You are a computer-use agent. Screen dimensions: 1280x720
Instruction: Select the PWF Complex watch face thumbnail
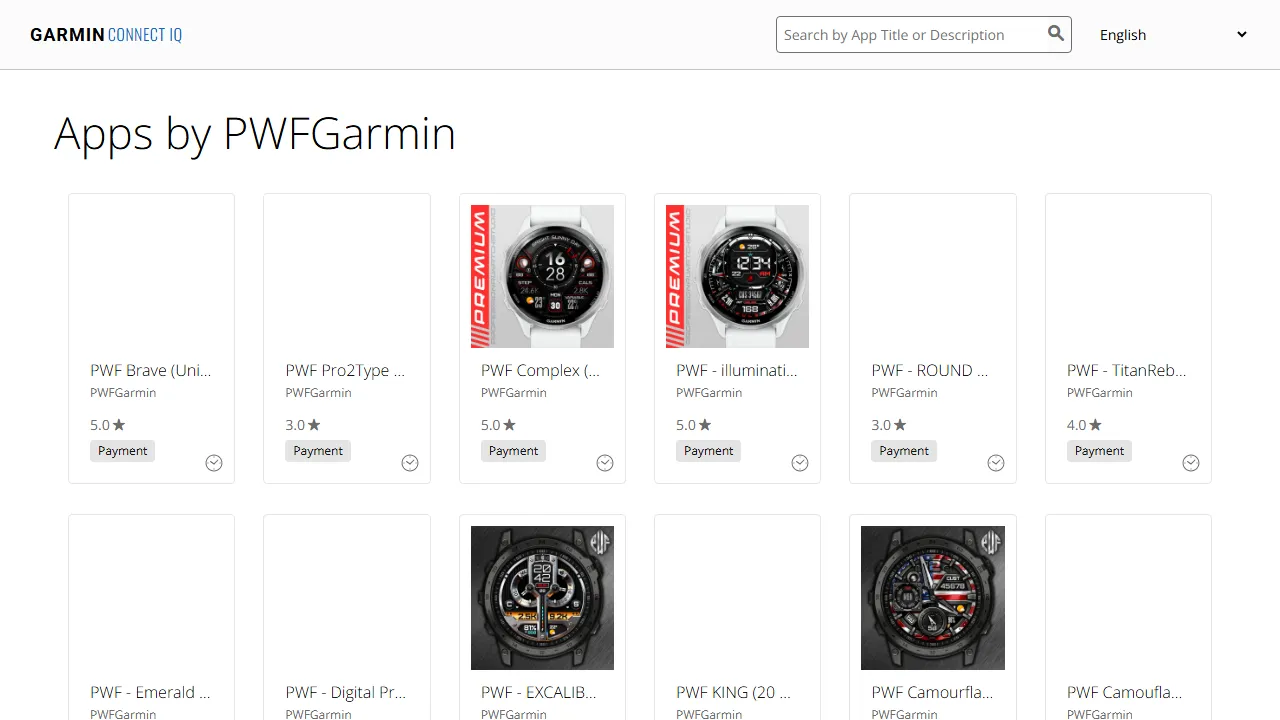coord(542,276)
